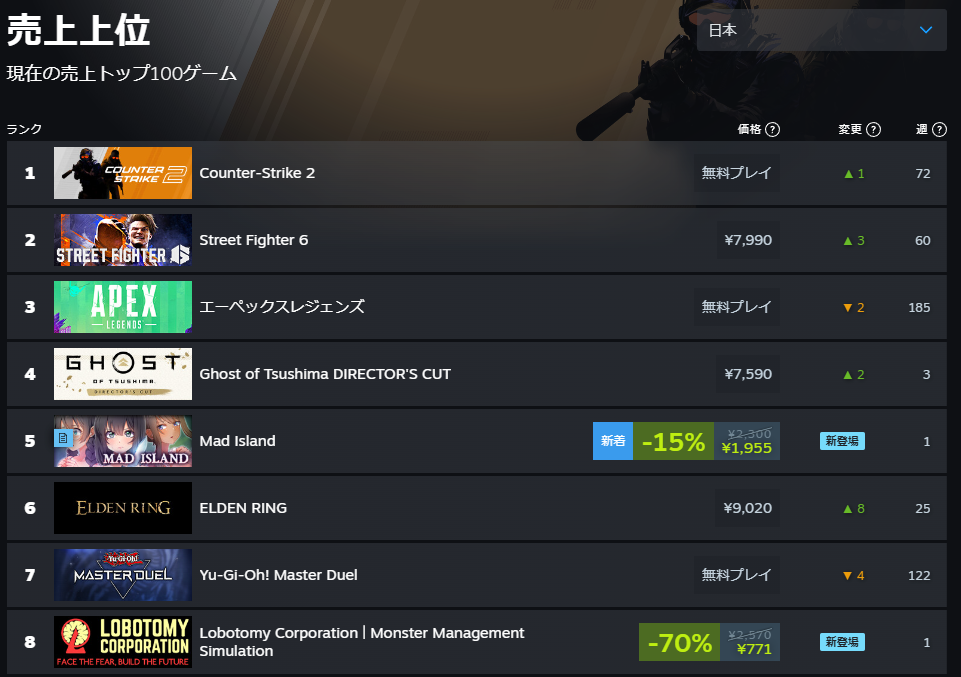Click the 新登場 badge on Mad Island row
Viewport: 961px width, 677px height.
(842, 441)
